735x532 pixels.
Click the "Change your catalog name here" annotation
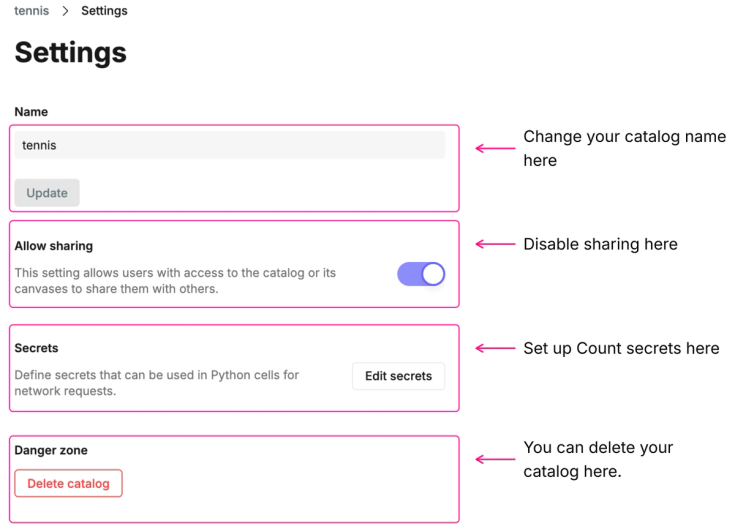click(624, 148)
